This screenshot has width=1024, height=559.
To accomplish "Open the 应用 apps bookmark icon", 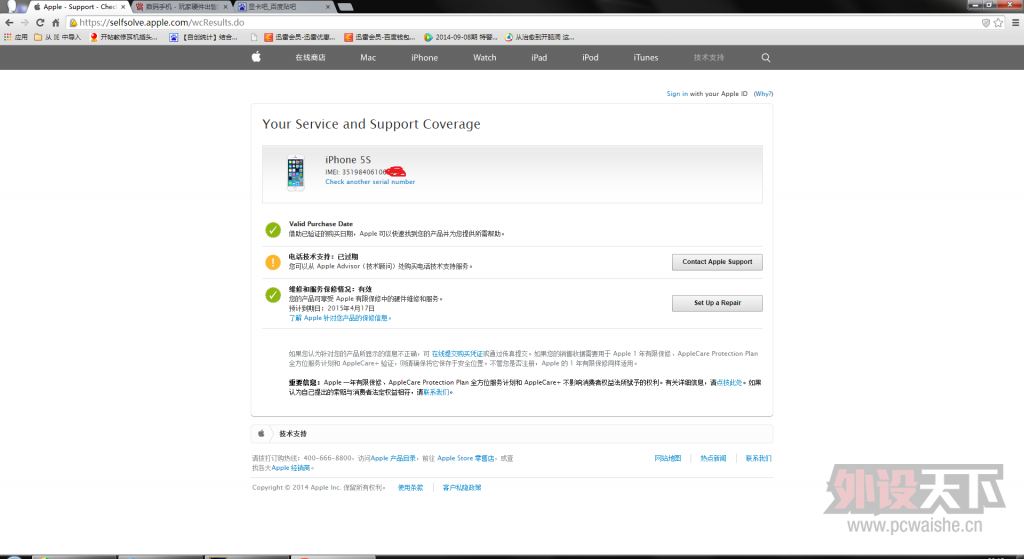I will (x=16, y=37).
